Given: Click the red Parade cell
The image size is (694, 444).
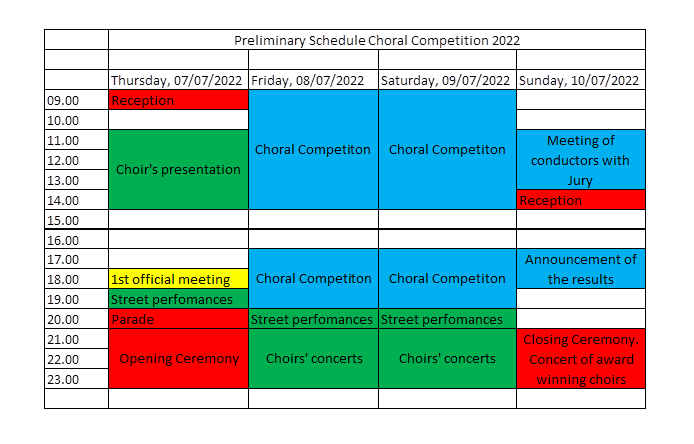Looking at the screenshot, I should [x=178, y=319].
